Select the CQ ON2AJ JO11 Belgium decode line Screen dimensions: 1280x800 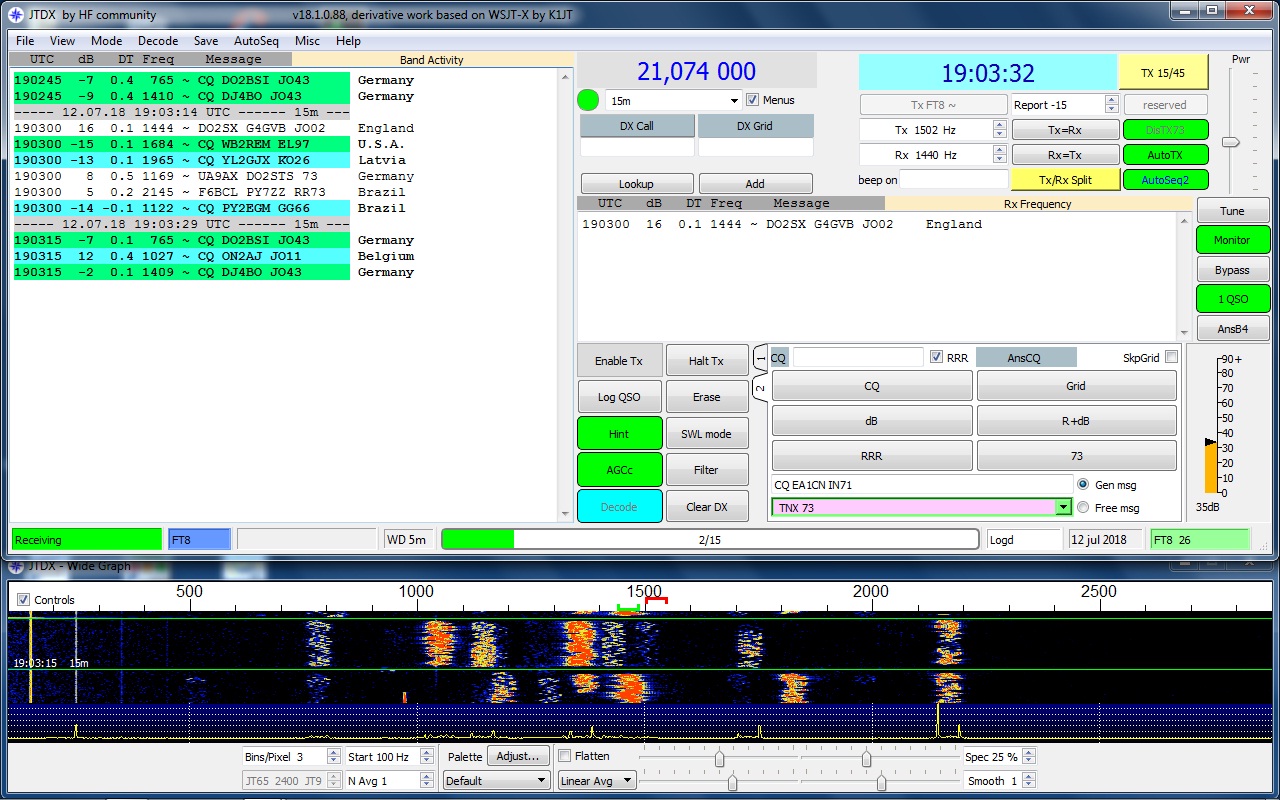click(180, 256)
